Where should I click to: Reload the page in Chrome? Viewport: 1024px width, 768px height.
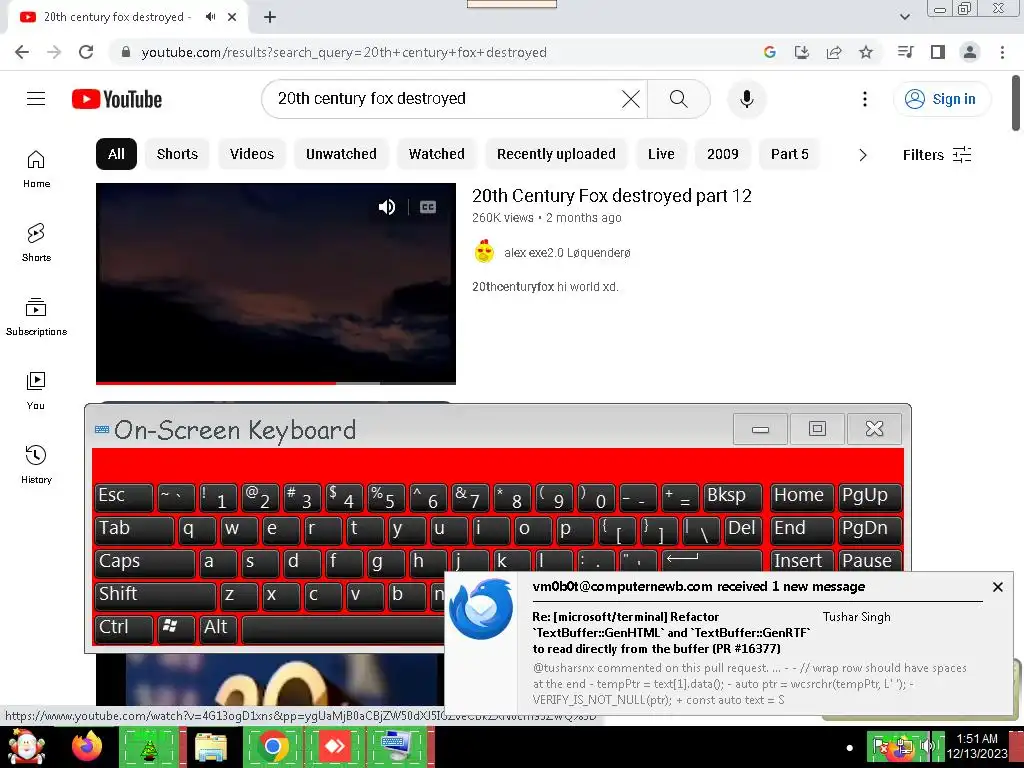pyautogui.click(x=86, y=52)
